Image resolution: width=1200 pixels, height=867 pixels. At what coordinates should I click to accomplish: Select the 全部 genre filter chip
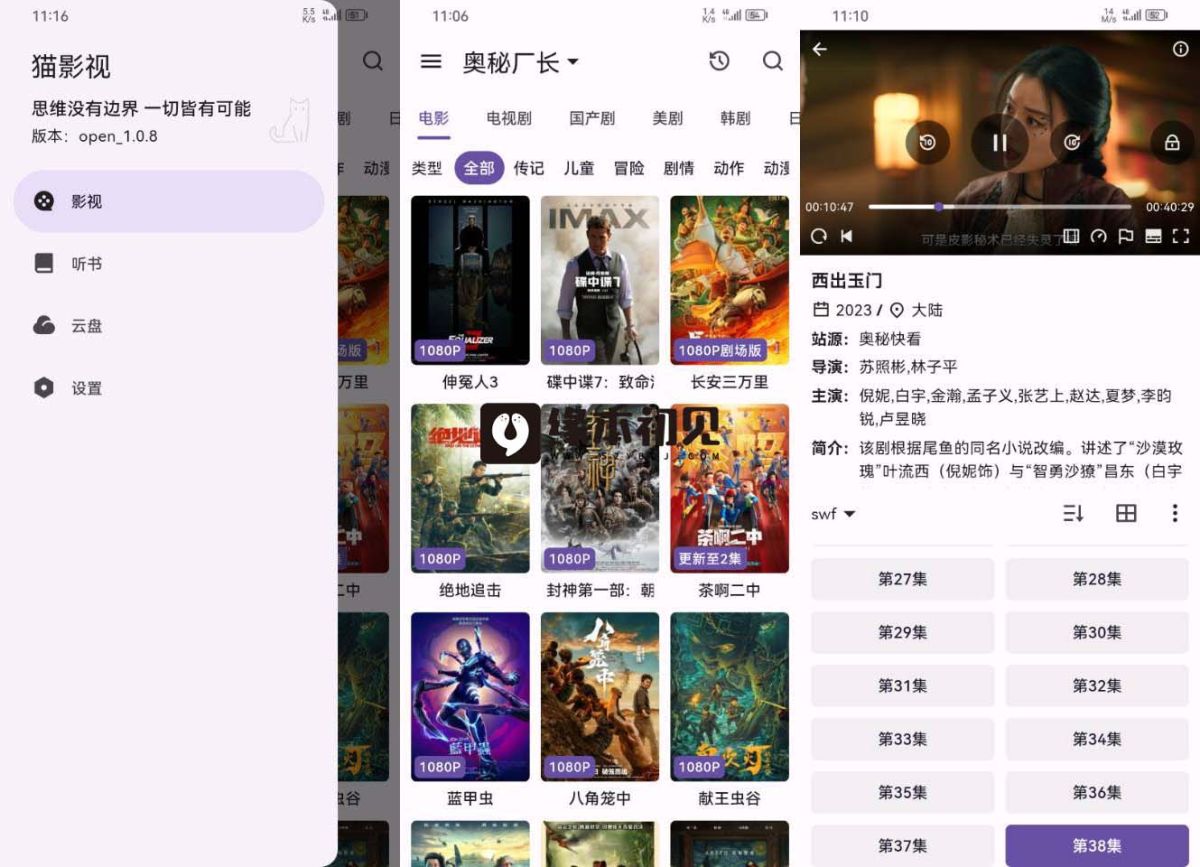point(479,168)
